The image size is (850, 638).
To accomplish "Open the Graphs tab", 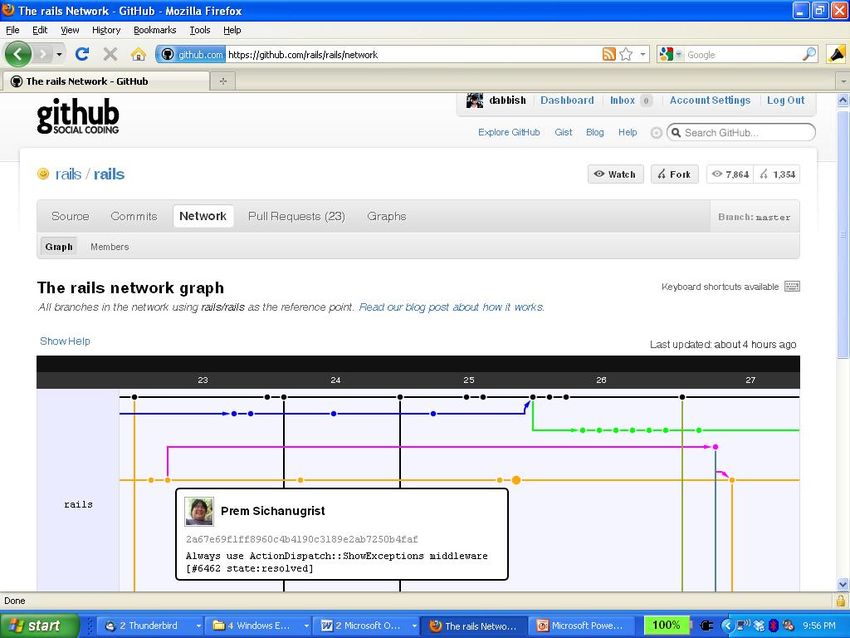I will click(387, 216).
